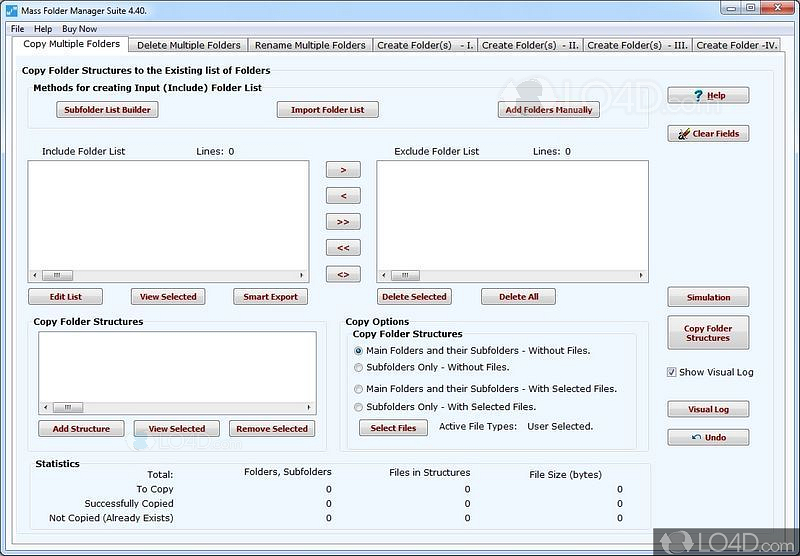Click the Clear Fields broom icon button
The image size is (800, 556).
pyautogui.click(x=708, y=134)
